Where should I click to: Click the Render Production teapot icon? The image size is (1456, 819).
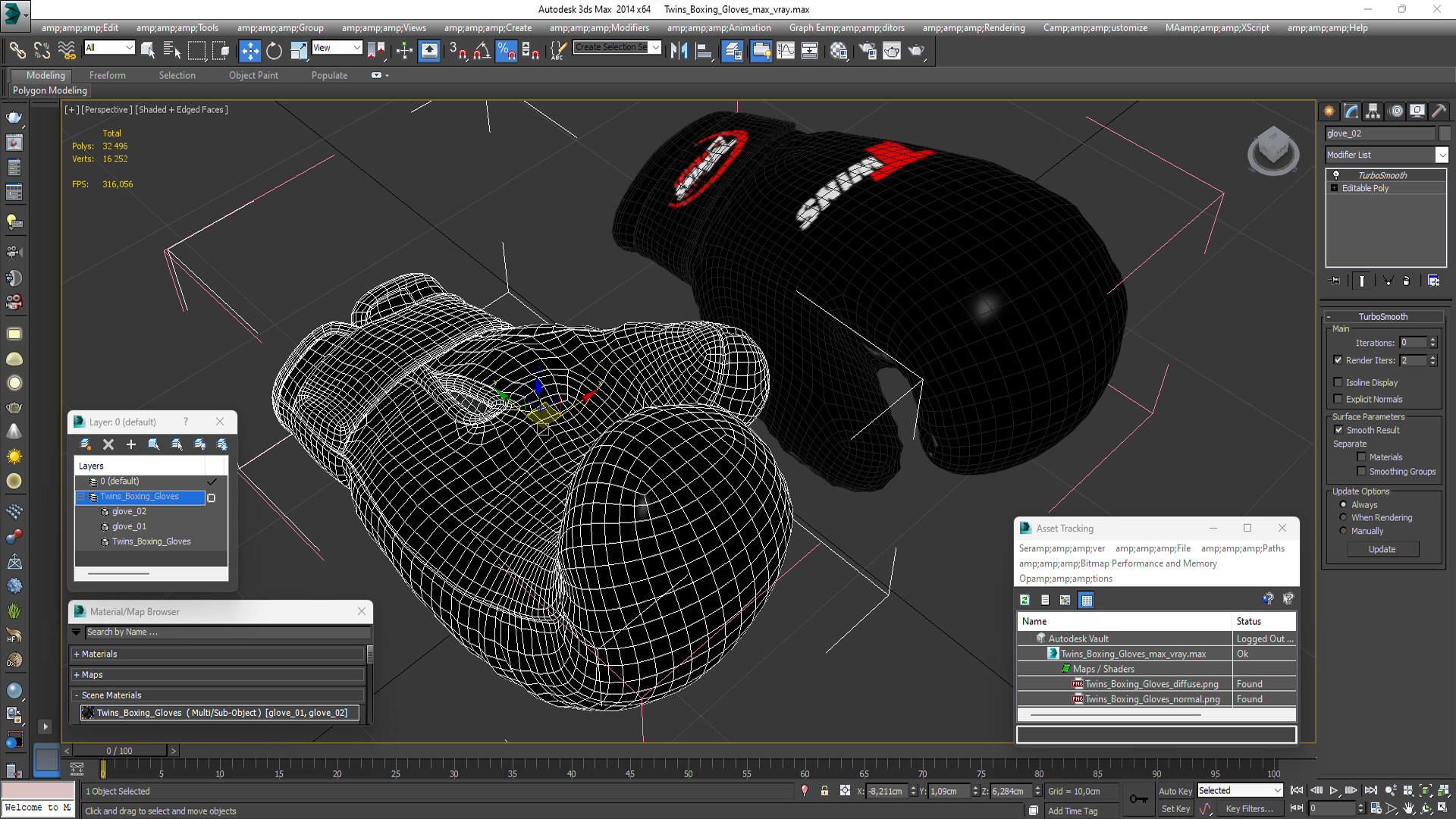[916, 51]
